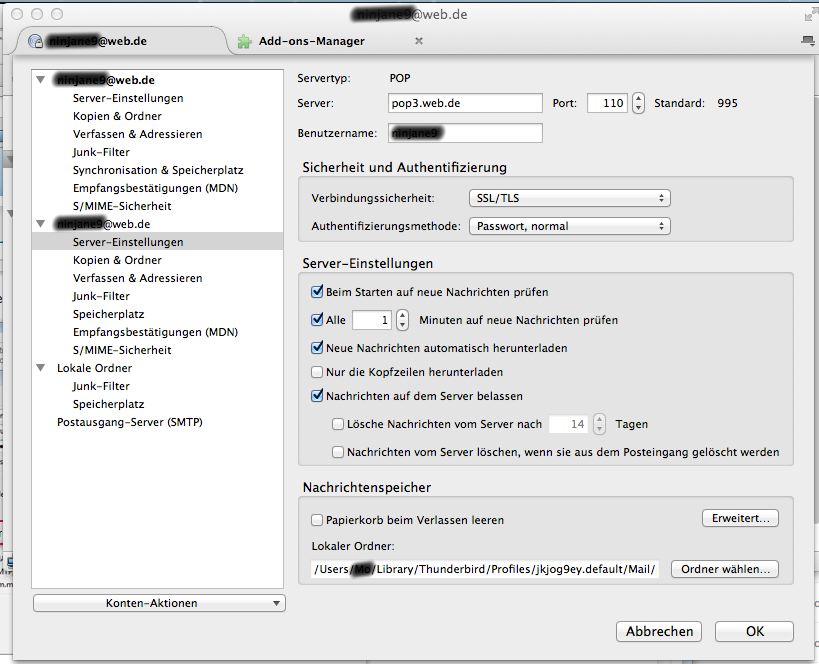Screen dimensions: 819x664
Task: Close the Add-ons-Manager tab
Action: point(419,41)
